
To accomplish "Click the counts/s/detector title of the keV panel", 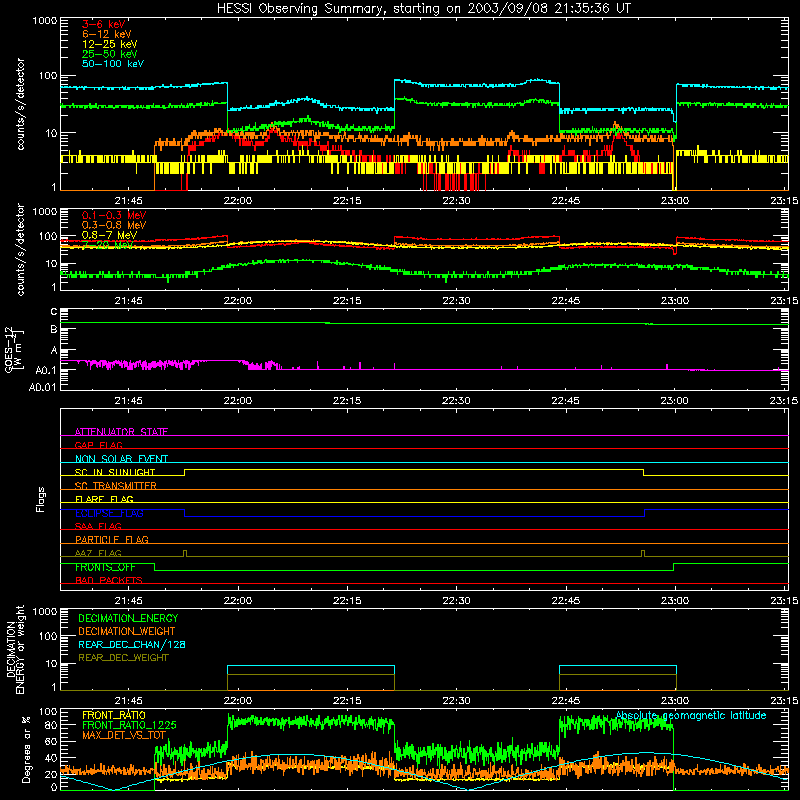I will tap(20, 104).
